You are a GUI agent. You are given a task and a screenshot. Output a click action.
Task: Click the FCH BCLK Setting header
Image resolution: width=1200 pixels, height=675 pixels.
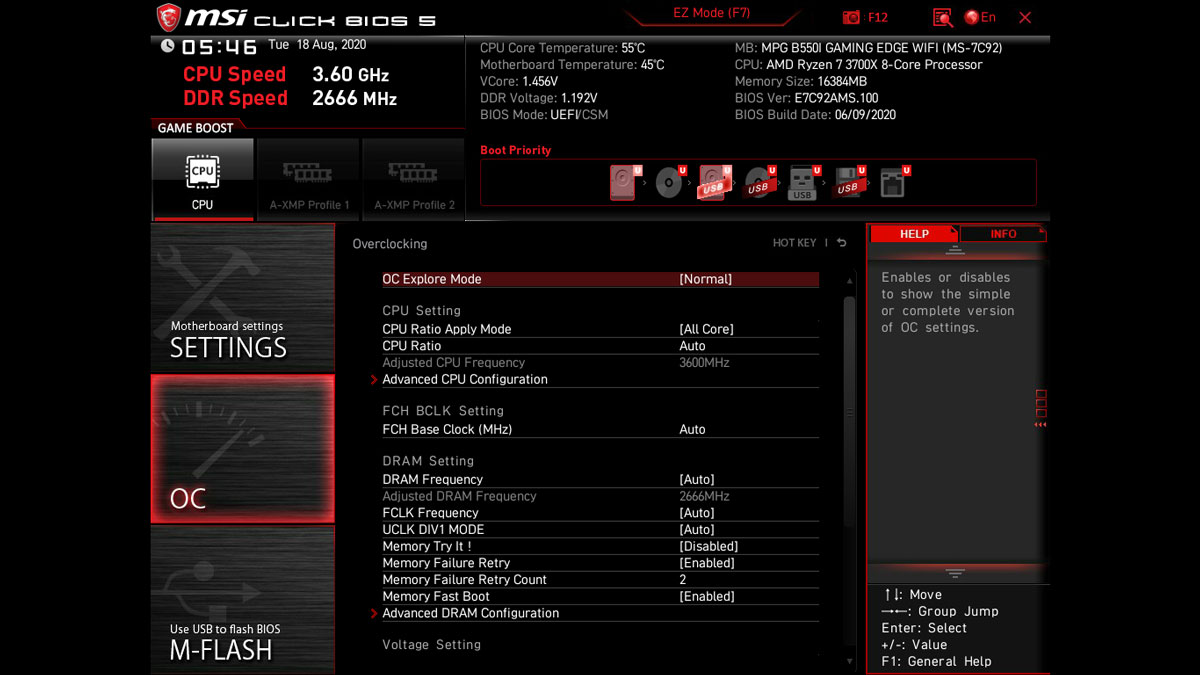tap(443, 411)
